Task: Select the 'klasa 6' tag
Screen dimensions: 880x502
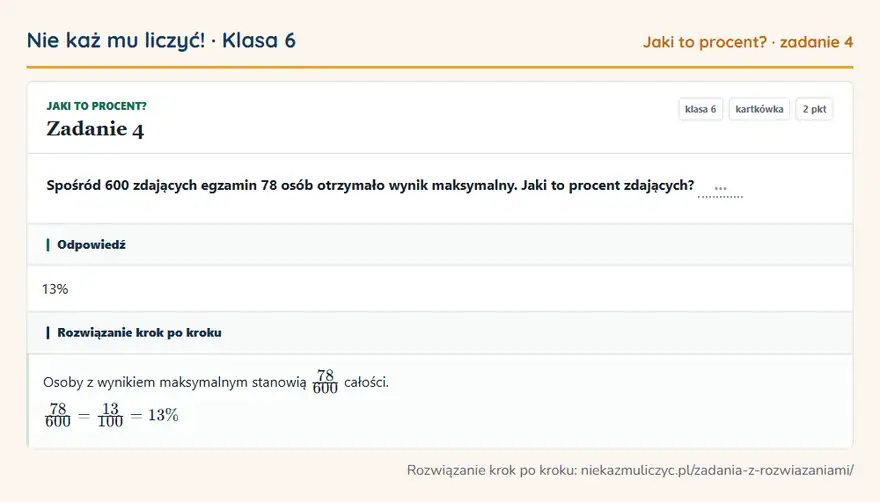Action: 700,109
